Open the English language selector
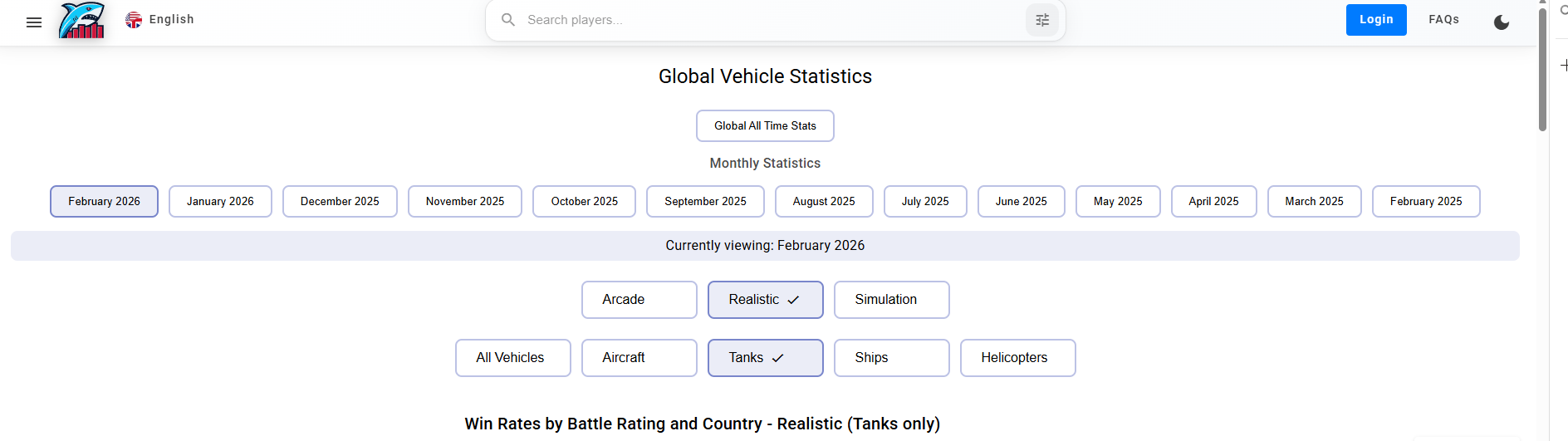Viewport: 1568px width, 441px height. click(x=159, y=20)
